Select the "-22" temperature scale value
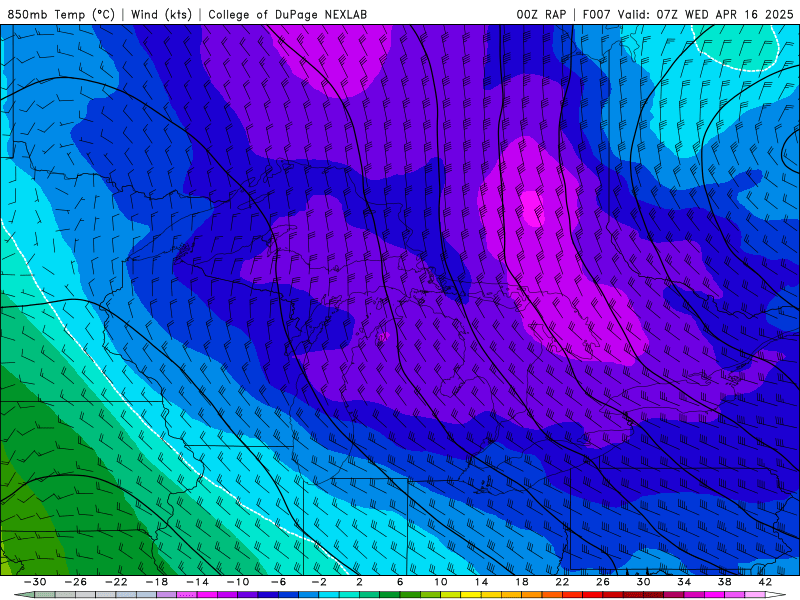 pyautogui.click(x=116, y=582)
